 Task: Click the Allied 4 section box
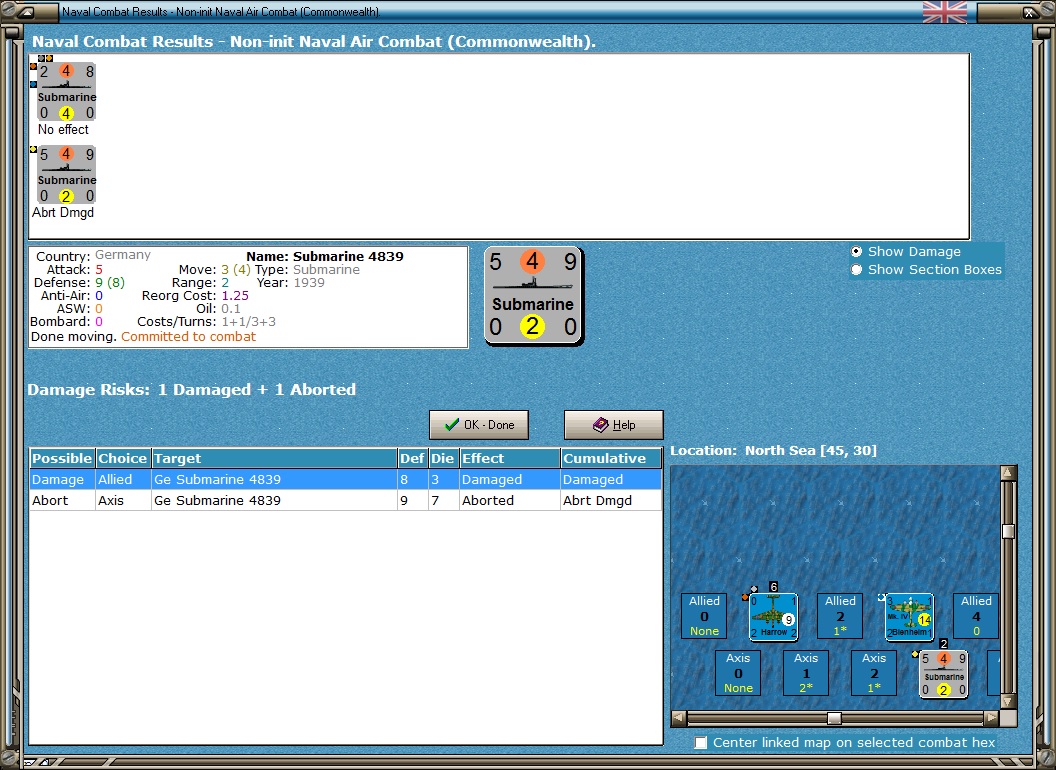(x=976, y=616)
